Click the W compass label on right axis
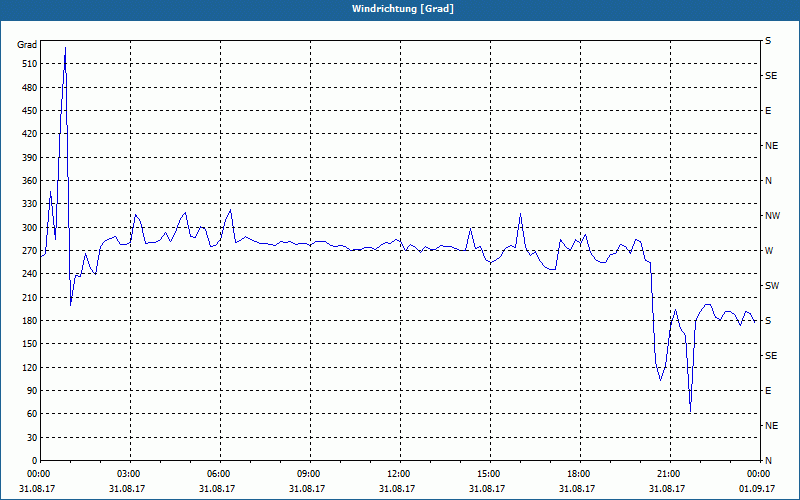800x500 pixels. pos(769,251)
